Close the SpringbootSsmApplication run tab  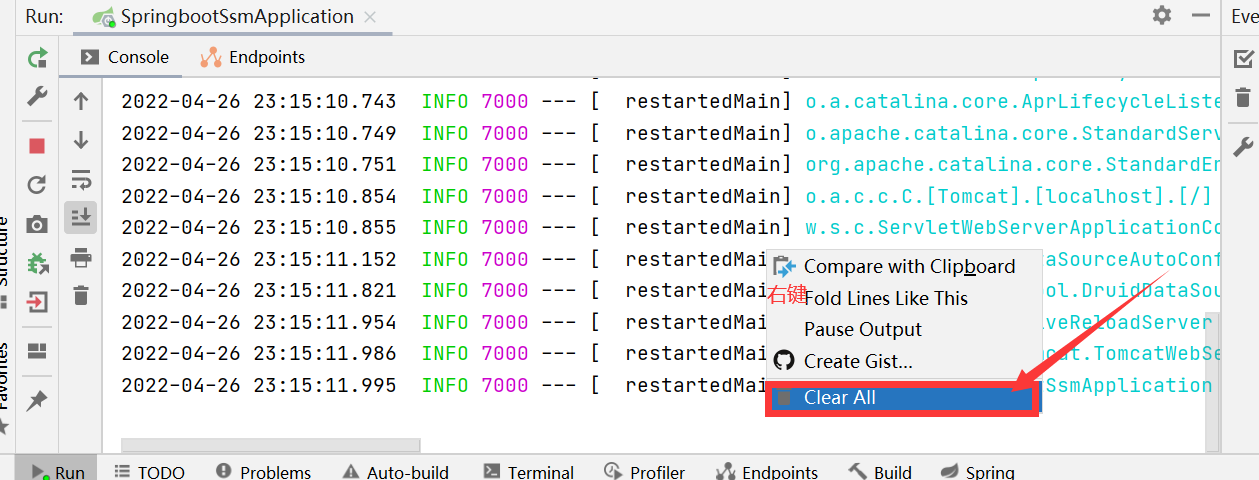click(370, 18)
